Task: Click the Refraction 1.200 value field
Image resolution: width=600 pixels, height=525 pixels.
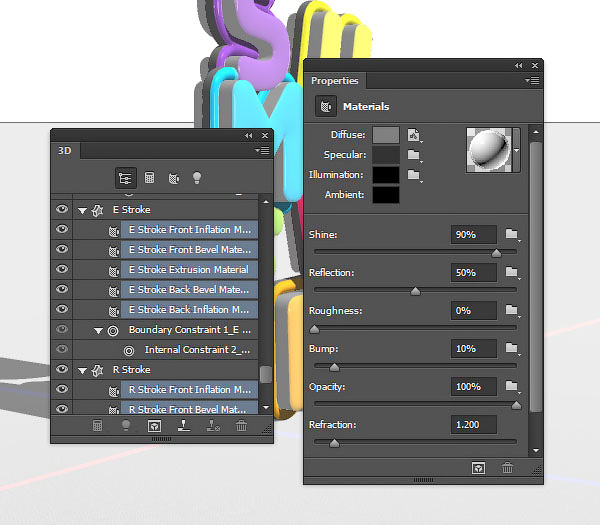Action: [x=474, y=425]
